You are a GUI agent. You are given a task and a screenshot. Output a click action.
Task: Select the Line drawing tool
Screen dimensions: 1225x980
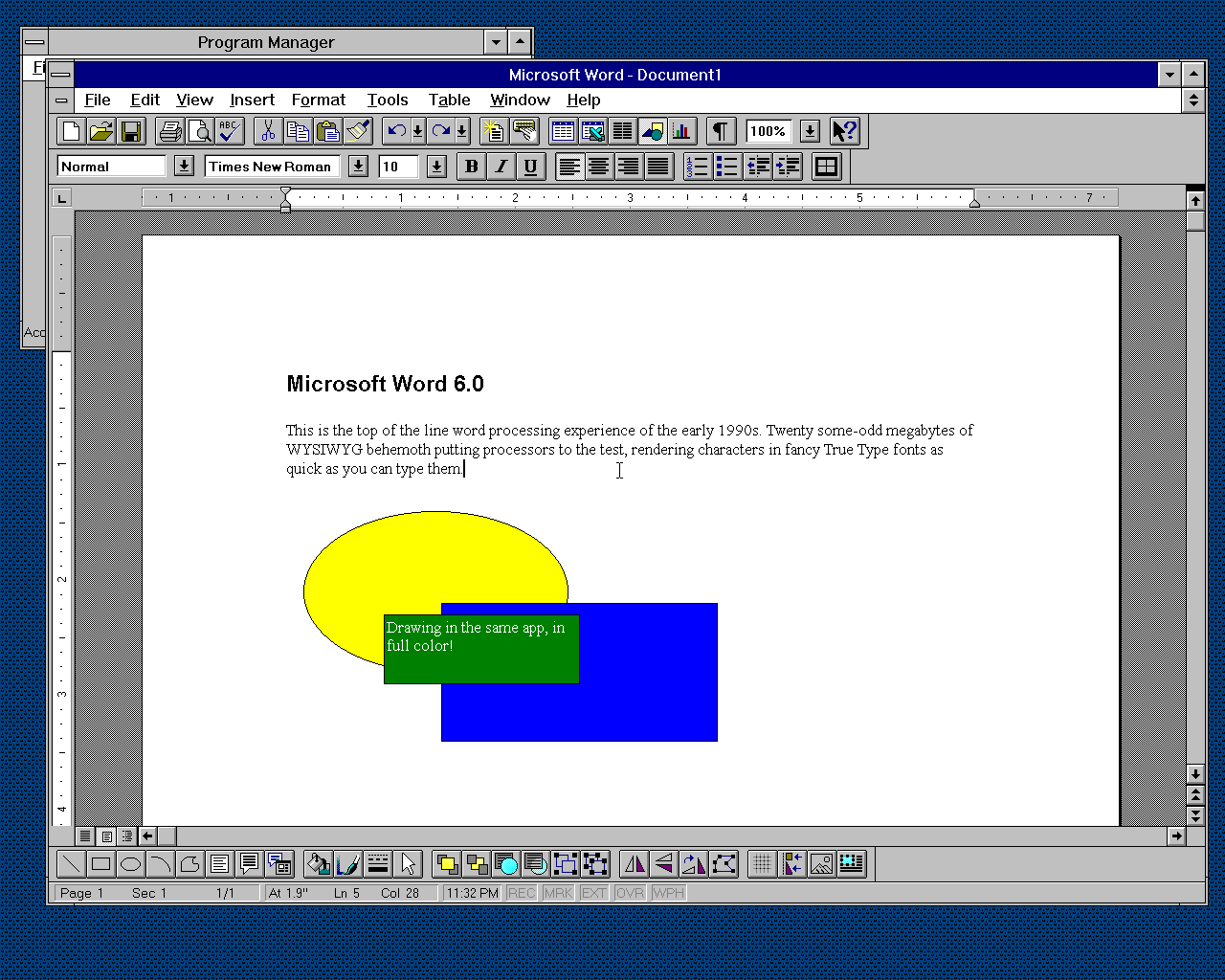(x=71, y=864)
